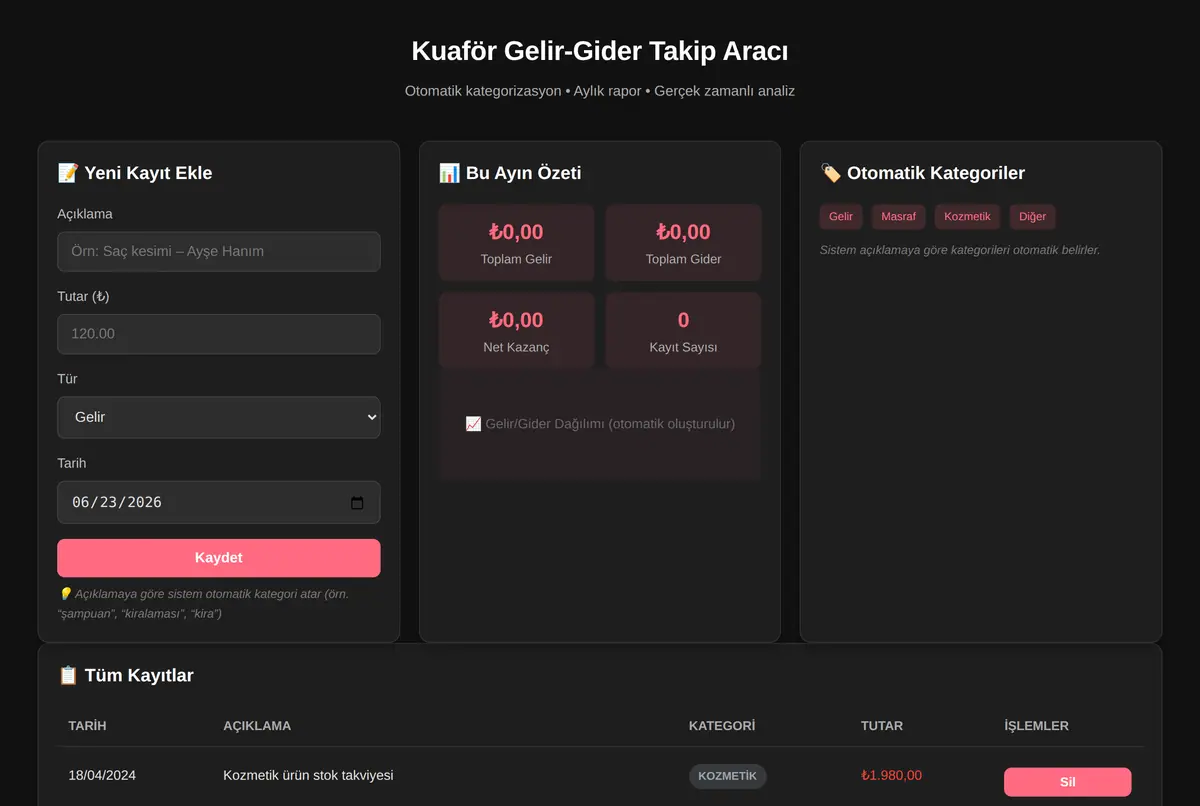Viewport: 1200px width, 806px height.
Task: Open the Tür dropdown showing Gelir
Action: click(219, 417)
